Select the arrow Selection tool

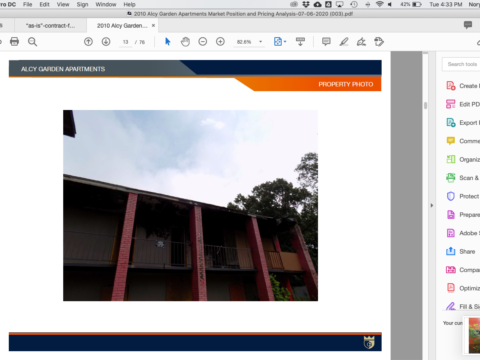(168, 42)
